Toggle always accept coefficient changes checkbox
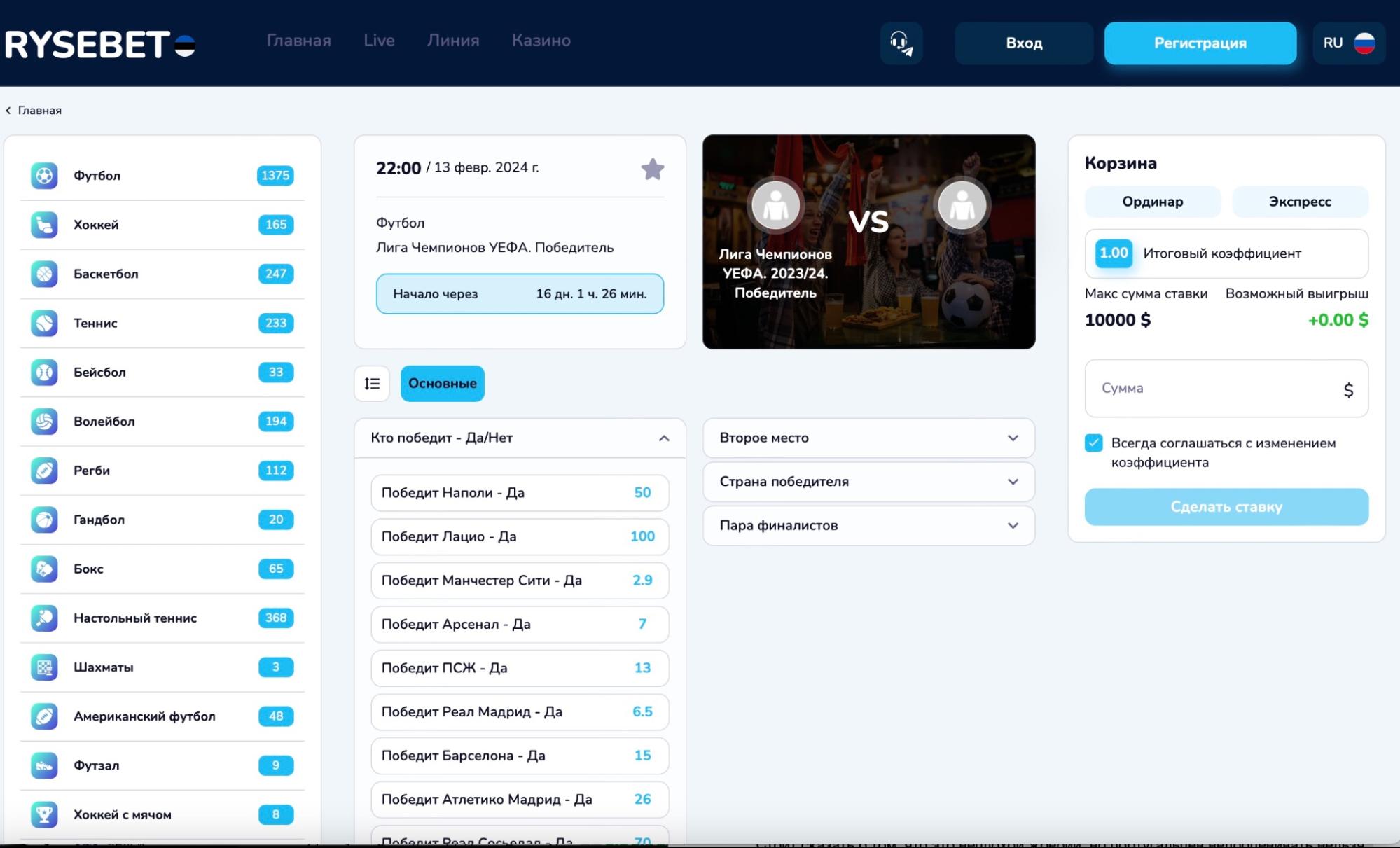This screenshot has height=848, width=1400. pos(1093,443)
